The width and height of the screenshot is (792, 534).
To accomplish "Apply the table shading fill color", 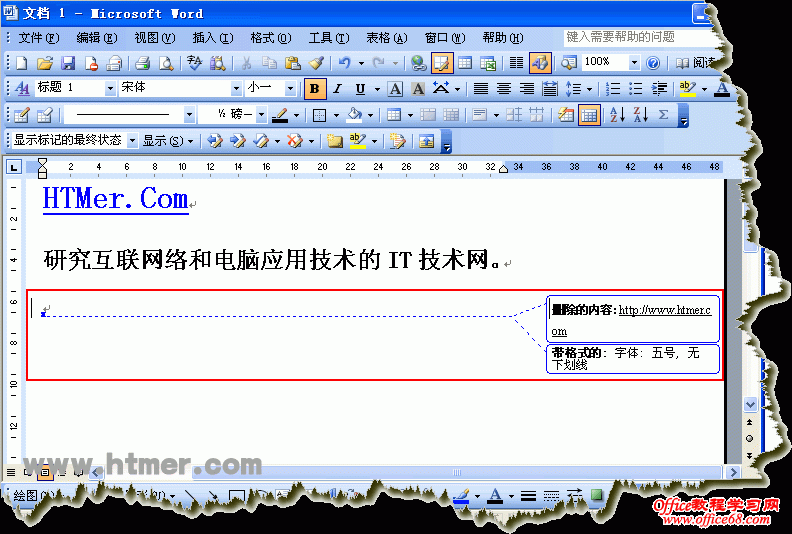I will [x=355, y=115].
